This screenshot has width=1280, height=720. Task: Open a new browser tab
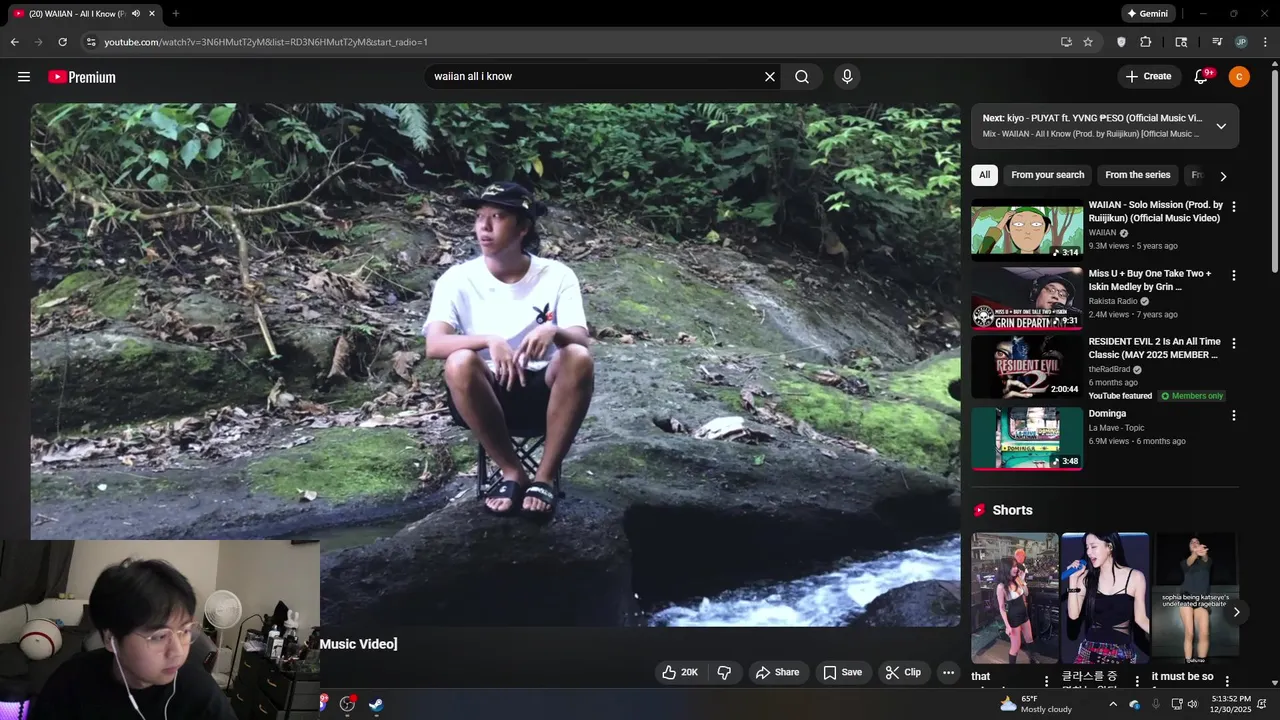coord(176,14)
